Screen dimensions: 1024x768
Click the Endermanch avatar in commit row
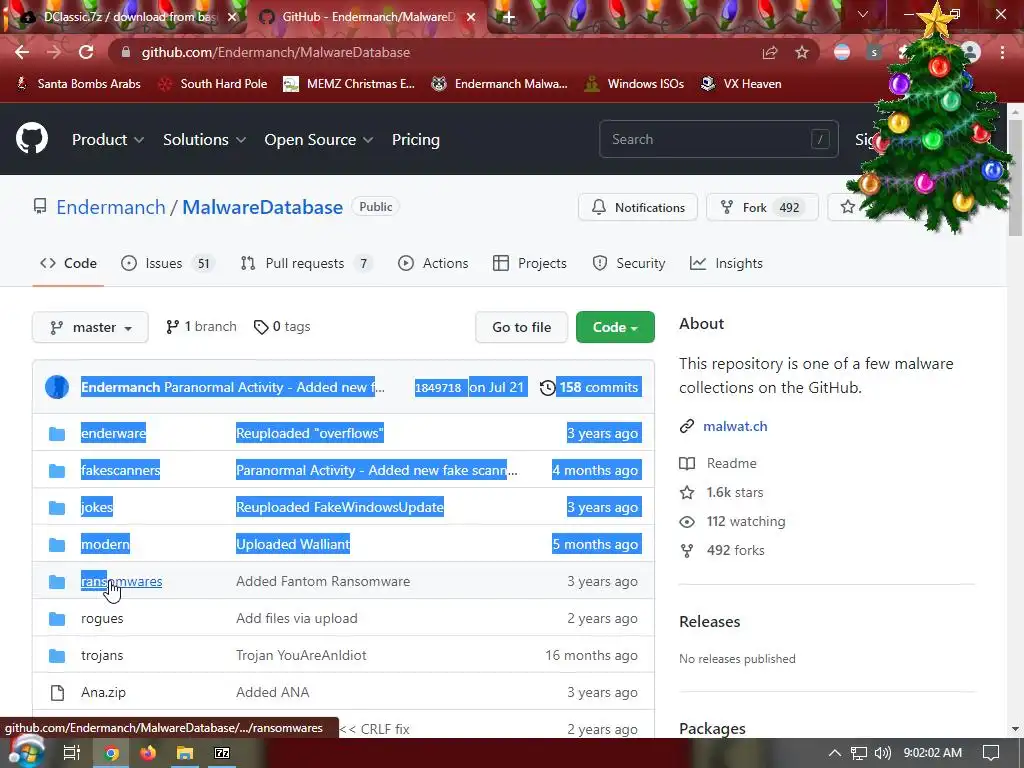57,387
